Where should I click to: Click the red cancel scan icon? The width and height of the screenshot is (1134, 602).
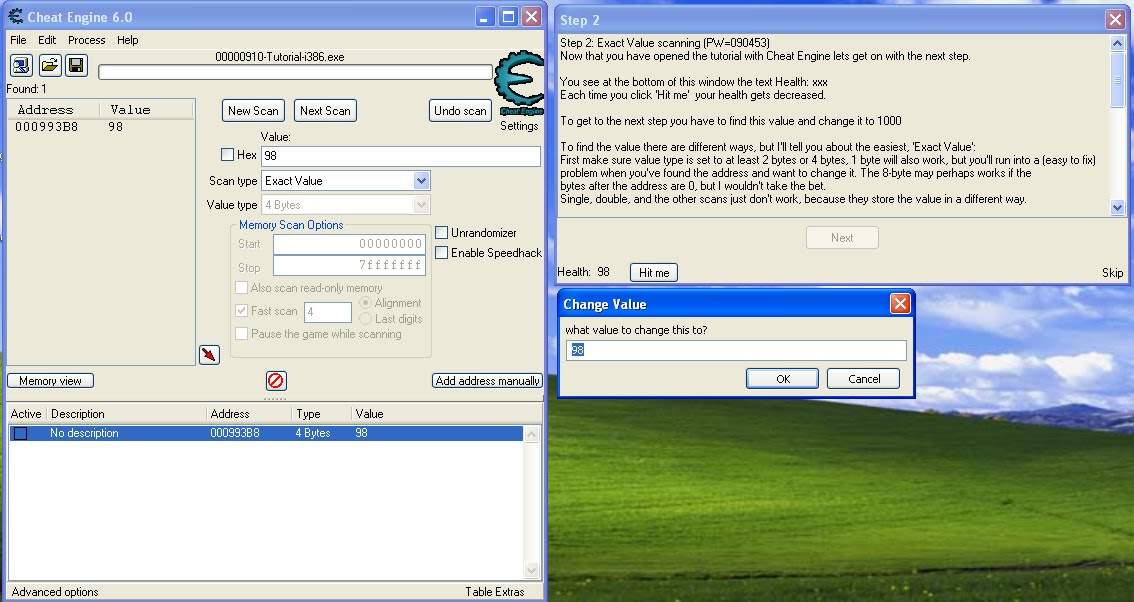(x=275, y=380)
